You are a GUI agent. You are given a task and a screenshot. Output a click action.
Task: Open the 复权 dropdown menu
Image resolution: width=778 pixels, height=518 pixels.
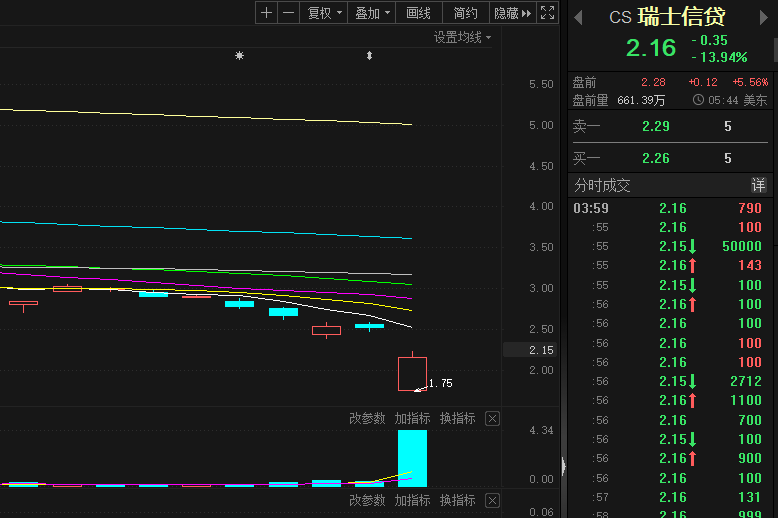point(324,13)
